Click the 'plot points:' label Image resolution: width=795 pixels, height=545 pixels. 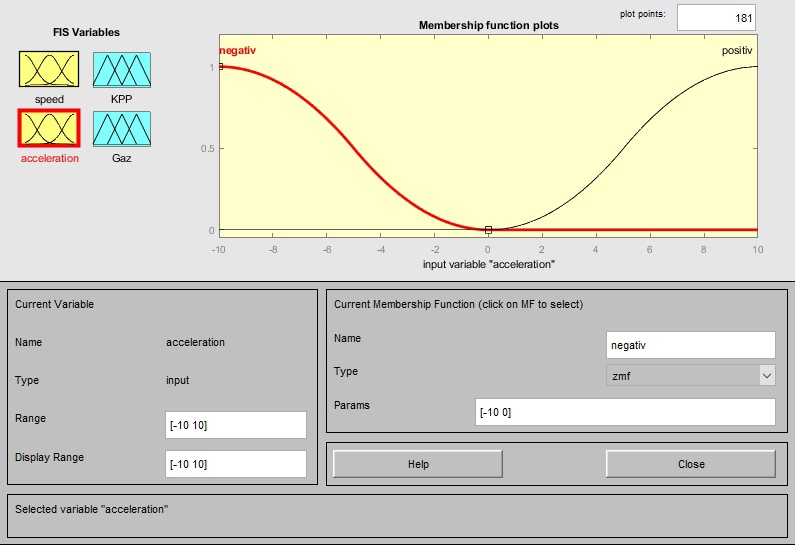click(642, 14)
